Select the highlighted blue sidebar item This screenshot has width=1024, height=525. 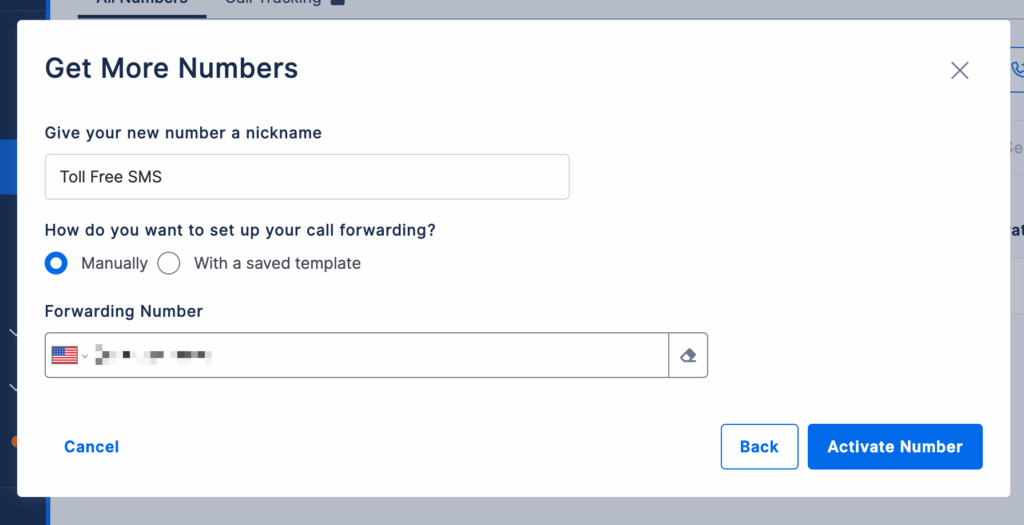tap(8, 166)
